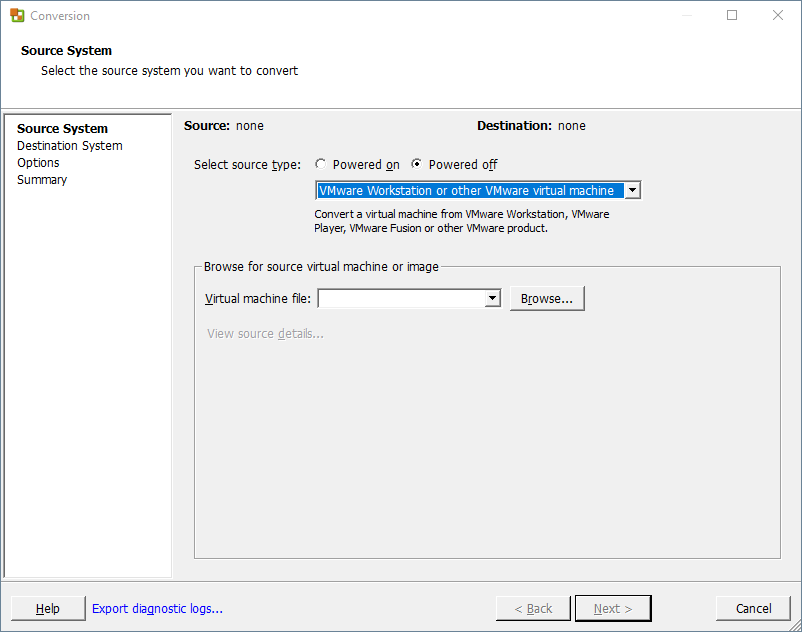This screenshot has width=802, height=632.
Task: Click the Help button
Action: coord(48,608)
